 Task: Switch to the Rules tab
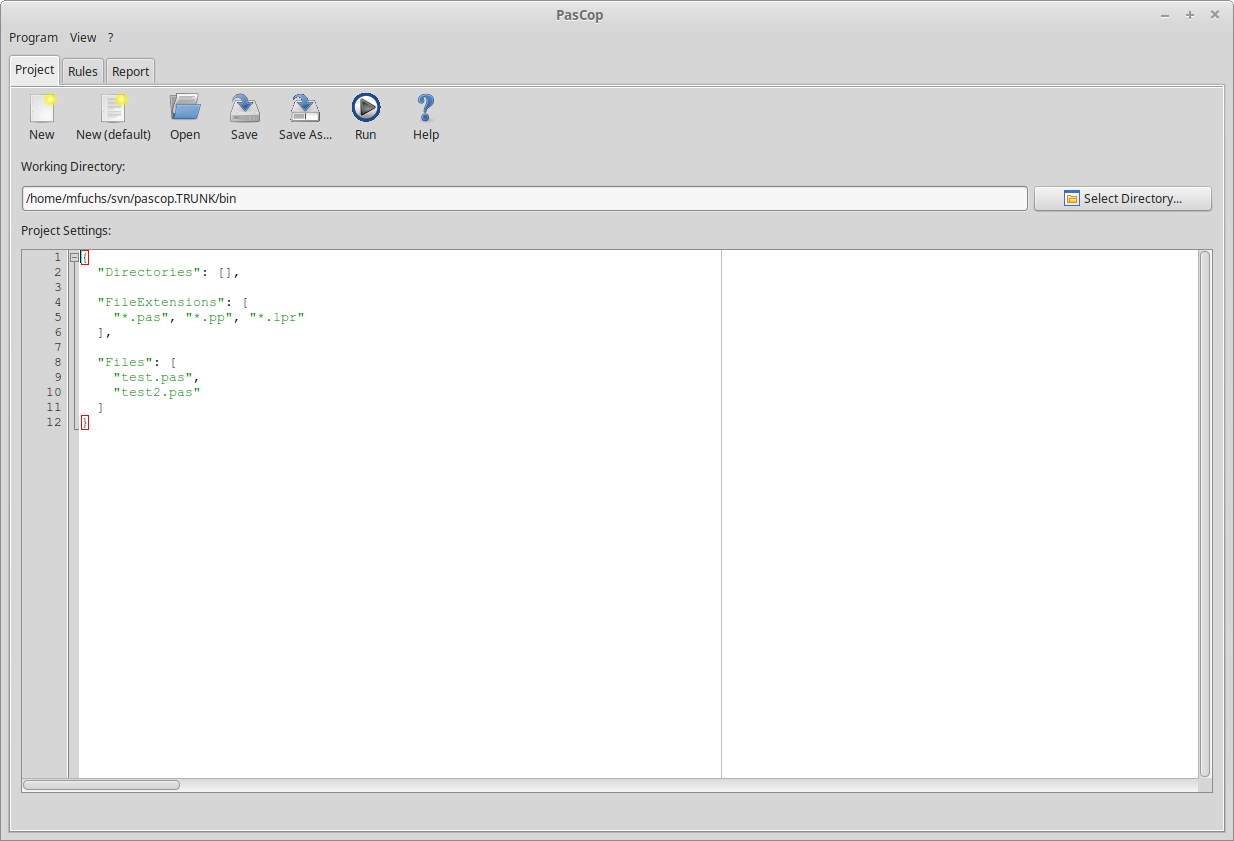point(83,71)
